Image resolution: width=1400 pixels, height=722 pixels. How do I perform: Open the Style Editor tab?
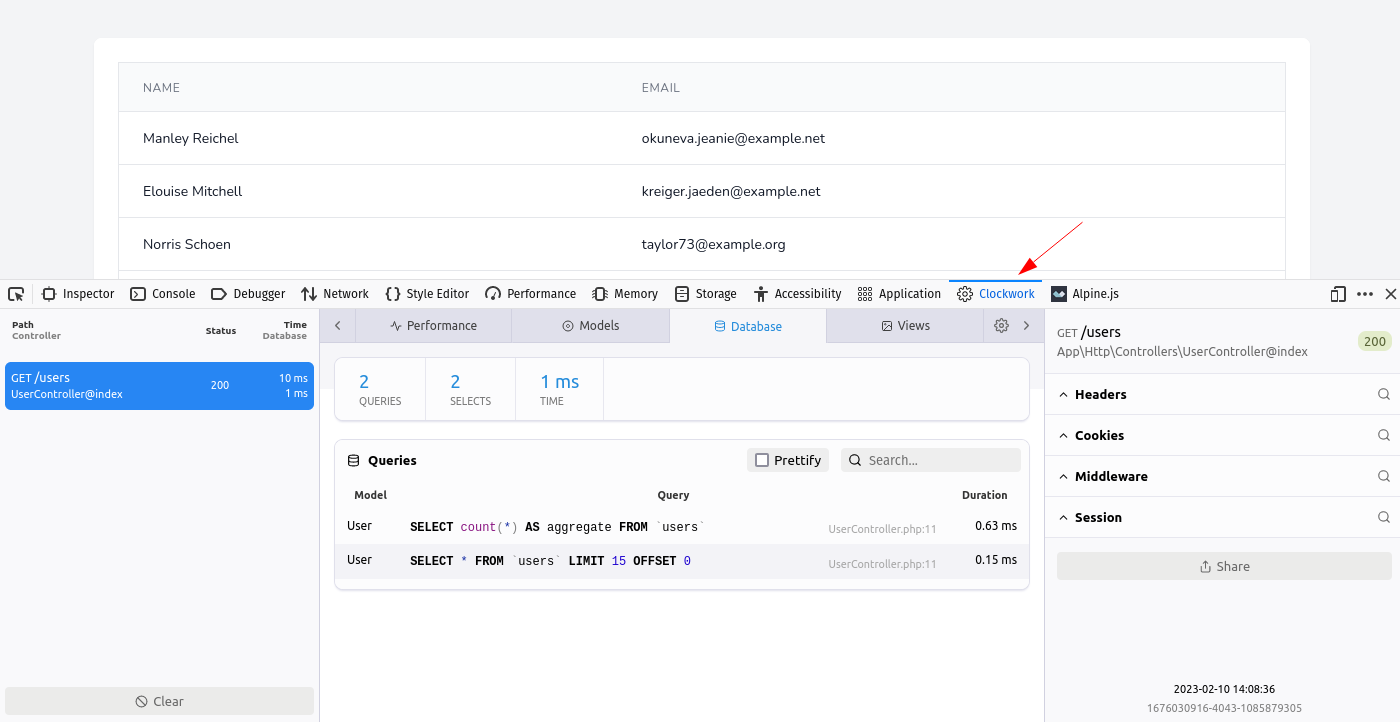(427, 294)
